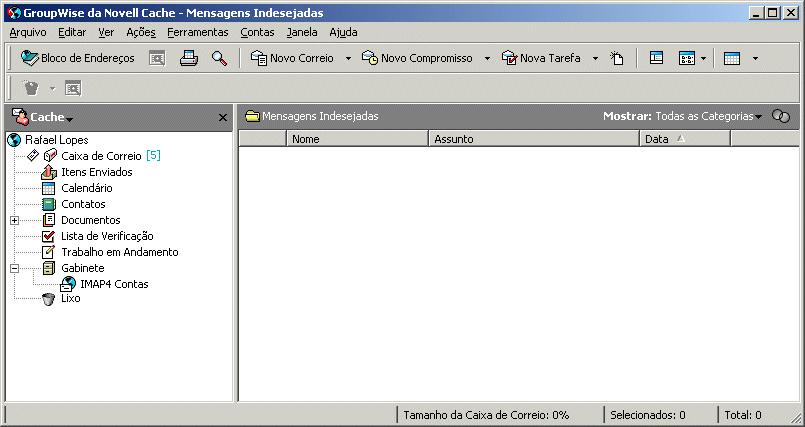Click the trash icon in second toolbar
The image size is (805, 427).
[31, 88]
